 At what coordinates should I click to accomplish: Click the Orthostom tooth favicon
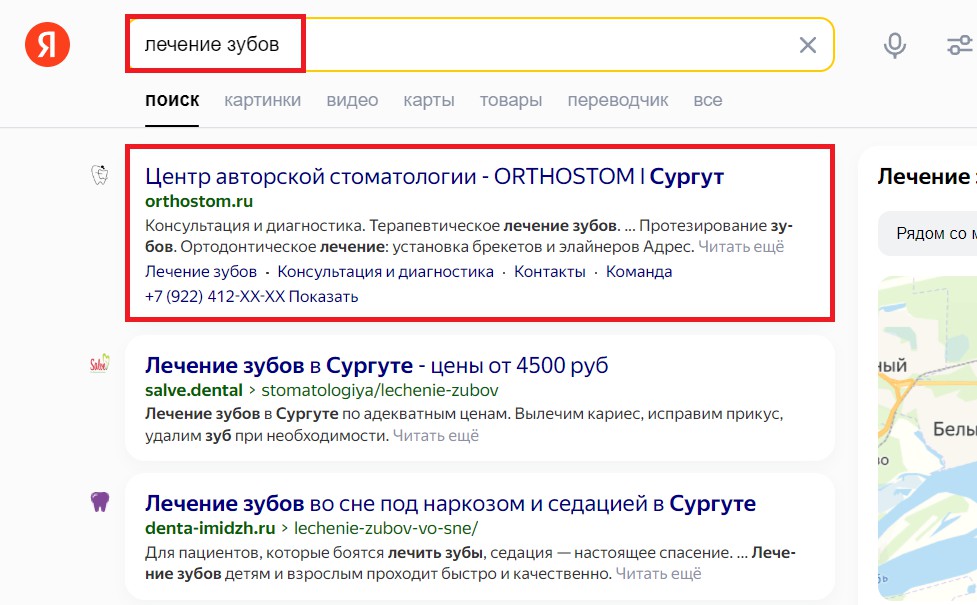coord(99,176)
